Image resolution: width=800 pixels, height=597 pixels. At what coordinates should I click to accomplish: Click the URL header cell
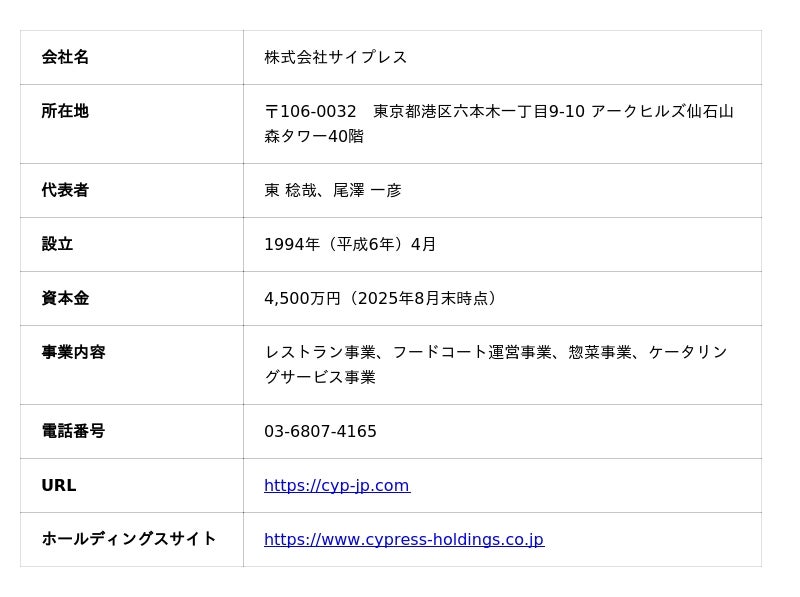[x=132, y=485]
